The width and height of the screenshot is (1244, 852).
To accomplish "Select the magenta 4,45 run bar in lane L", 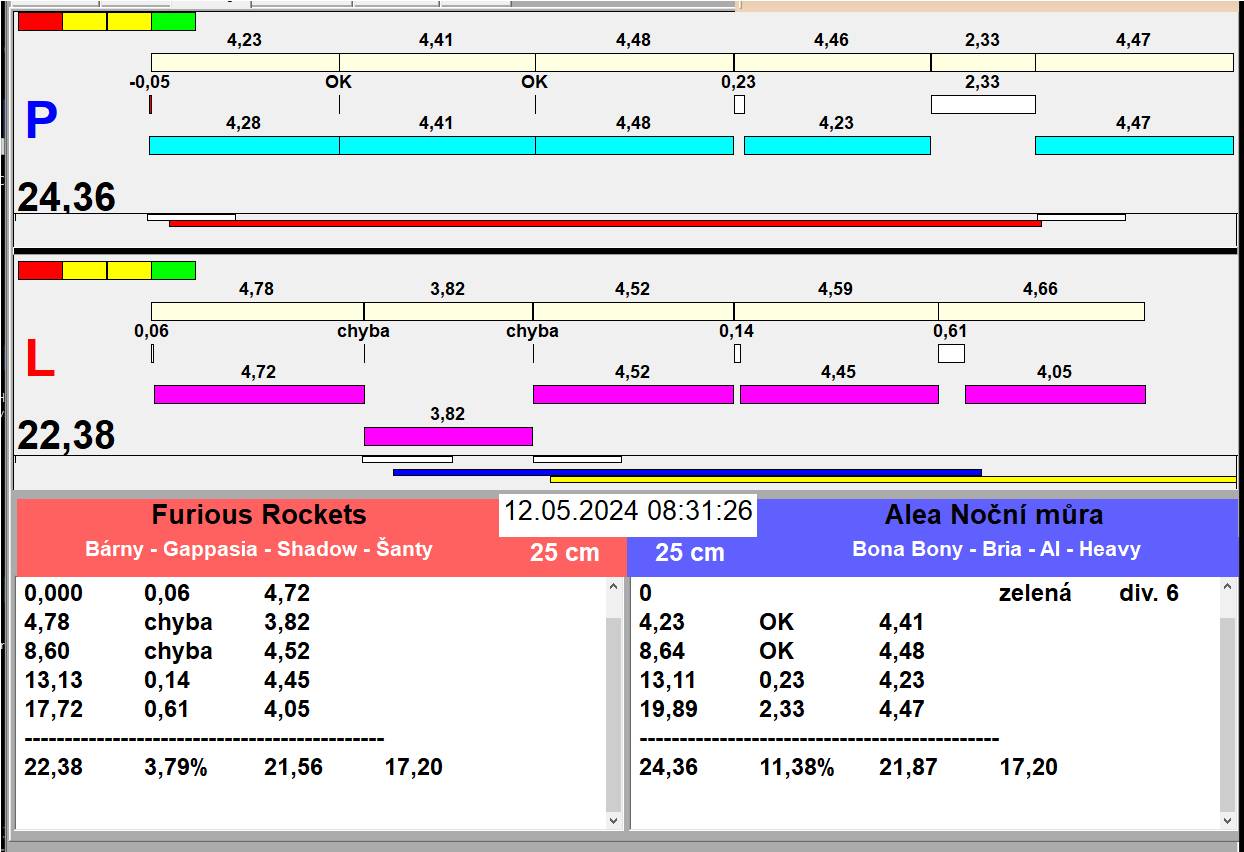I will 839,394.
